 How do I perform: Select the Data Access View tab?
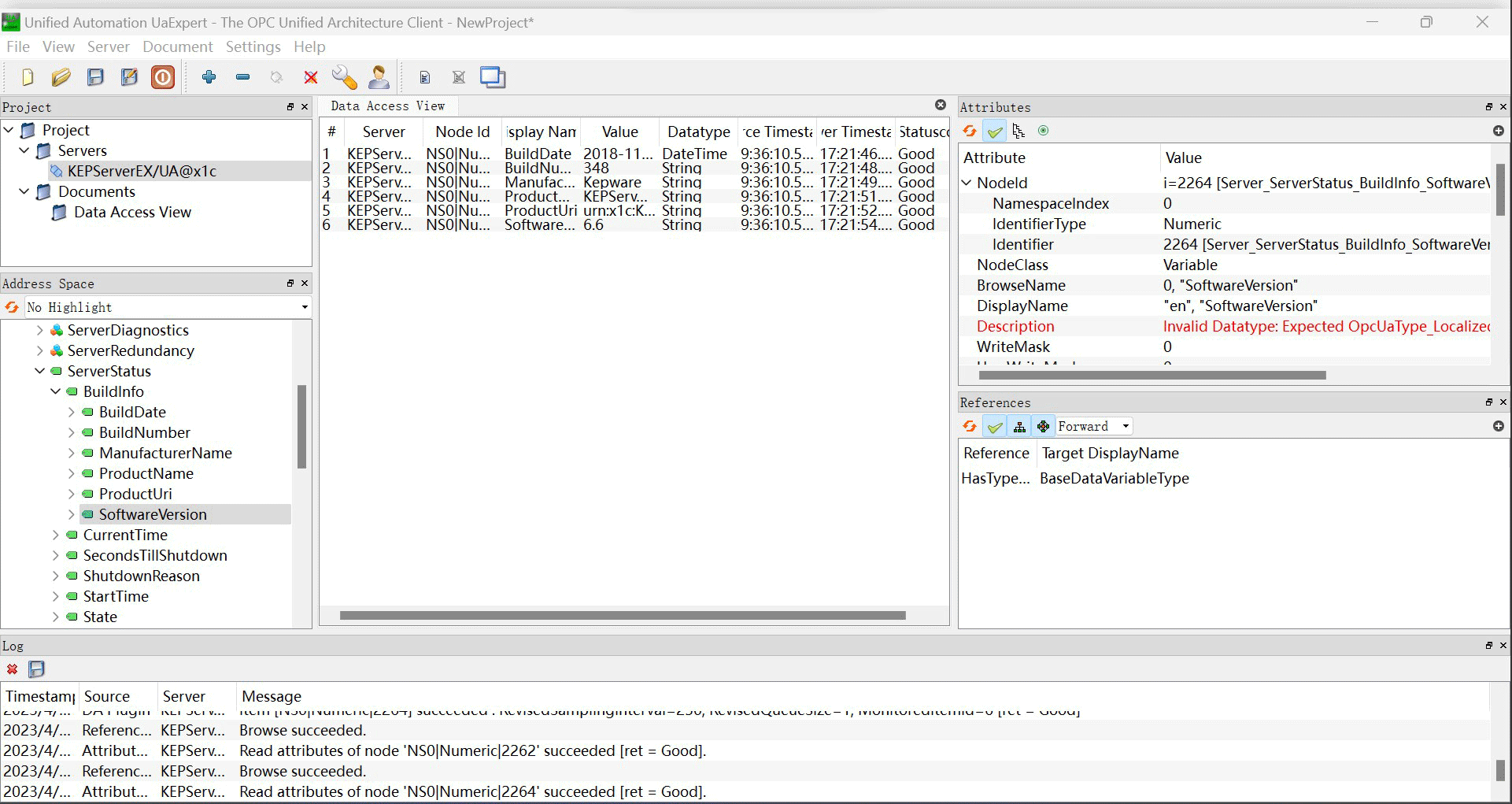click(x=387, y=106)
